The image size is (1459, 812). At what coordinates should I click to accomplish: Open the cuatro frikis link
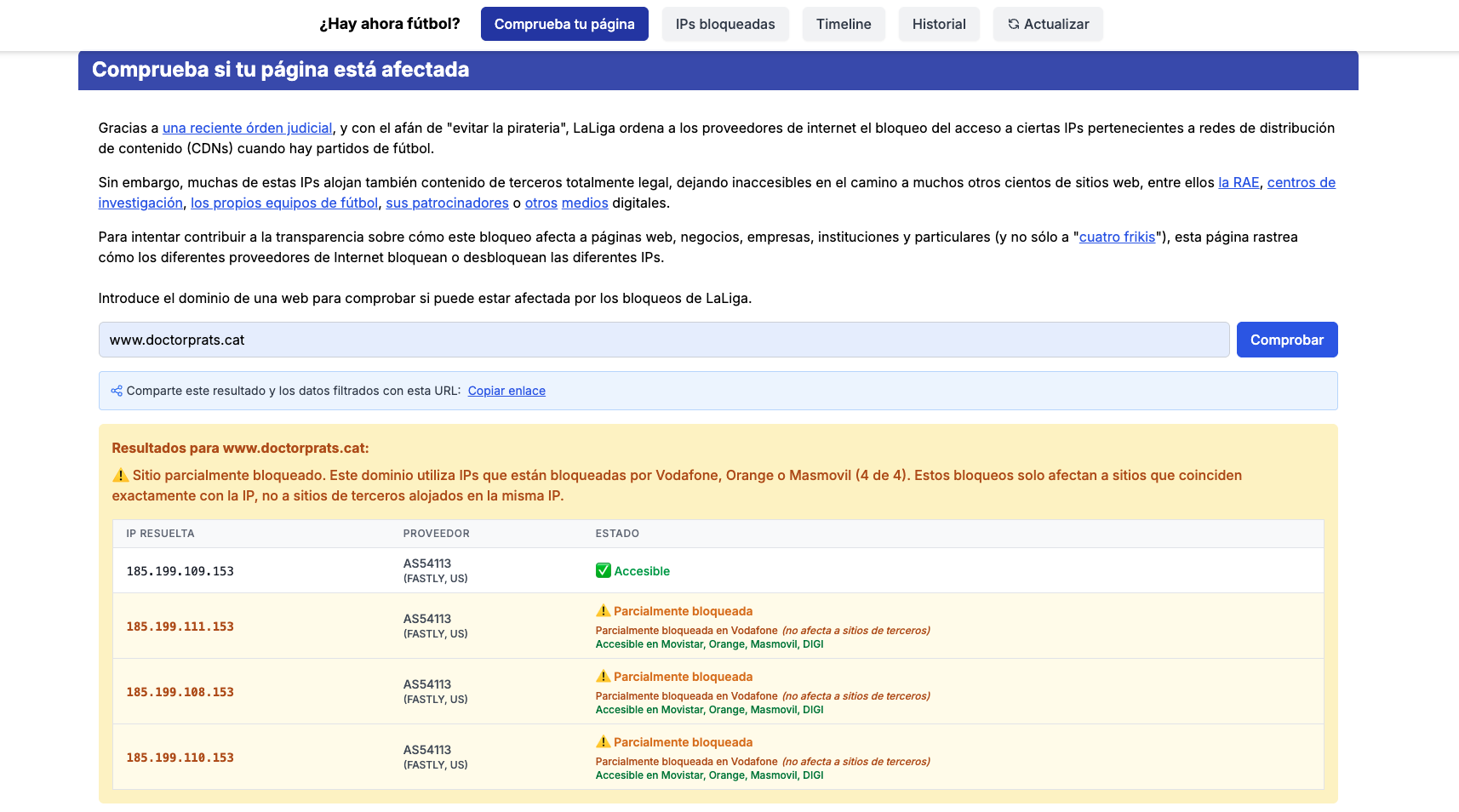tap(1117, 237)
